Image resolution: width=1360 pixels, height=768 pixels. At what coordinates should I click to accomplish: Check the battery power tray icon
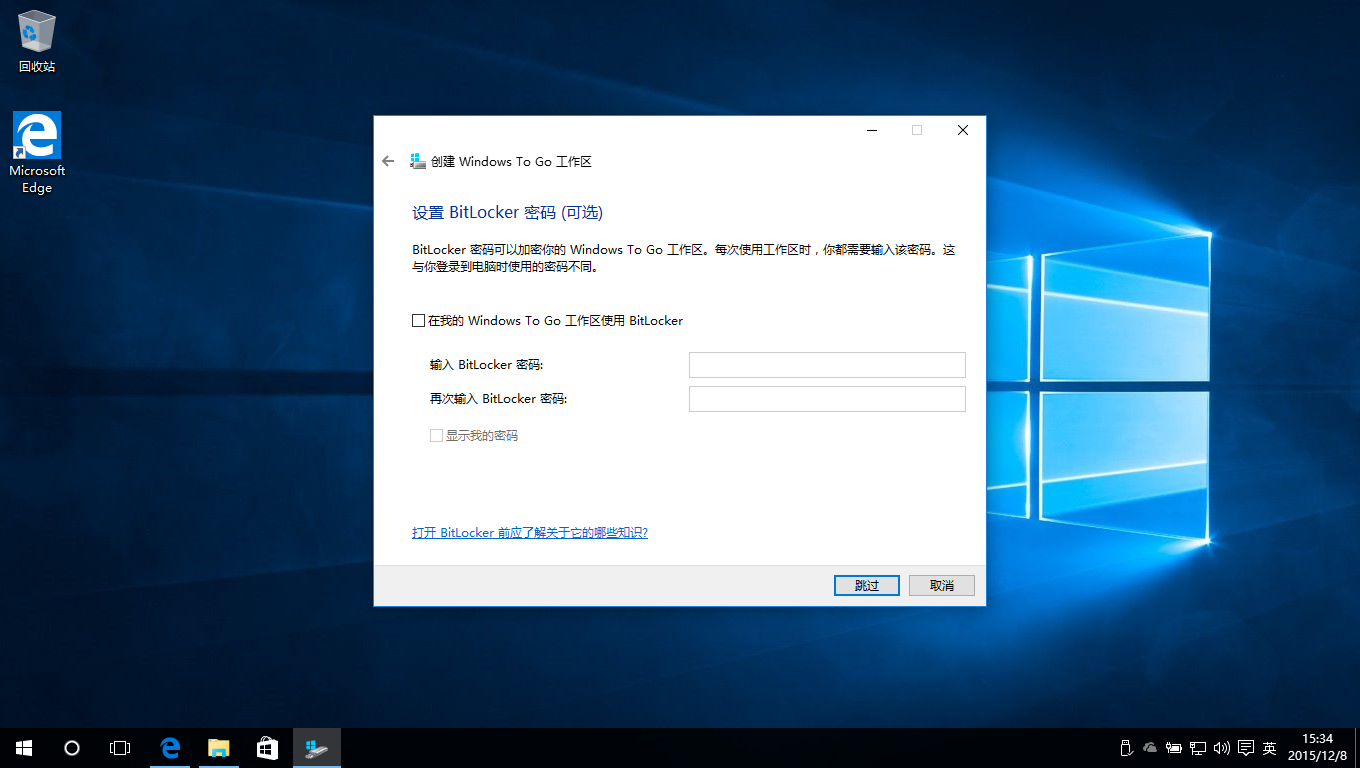click(1174, 748)
